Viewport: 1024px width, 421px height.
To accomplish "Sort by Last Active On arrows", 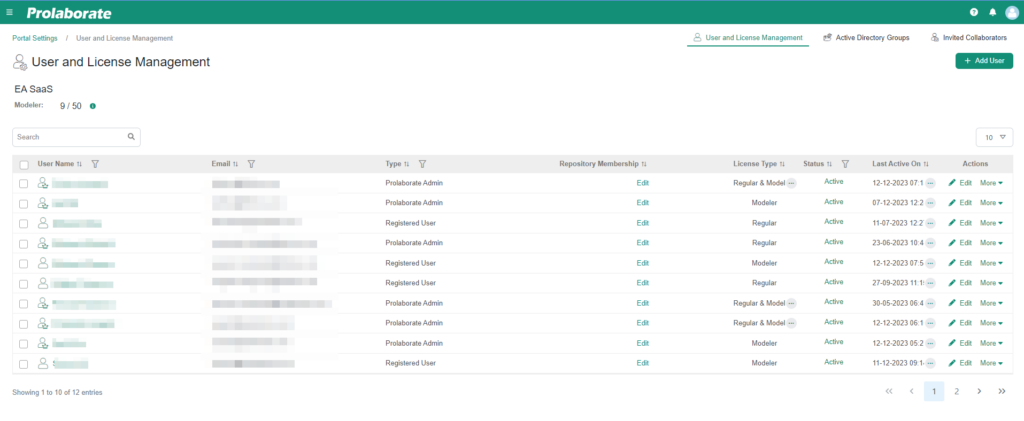I will pyautogui.click(x=926, y=164).
